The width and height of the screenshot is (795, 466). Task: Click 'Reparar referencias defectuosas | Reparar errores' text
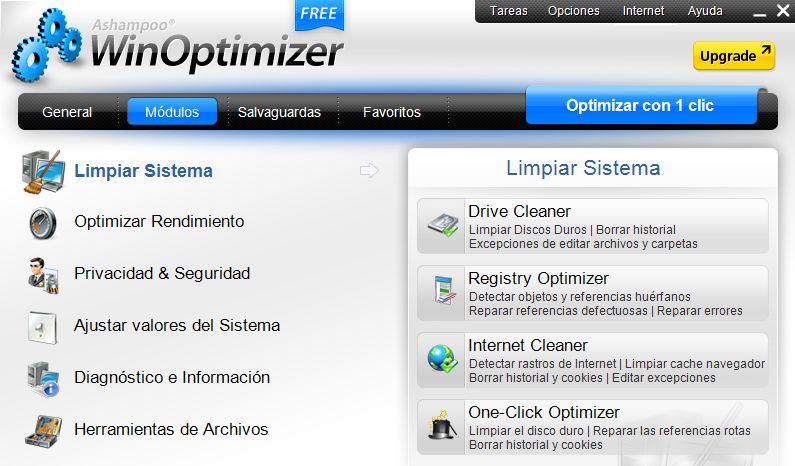[x=605, y=311]
